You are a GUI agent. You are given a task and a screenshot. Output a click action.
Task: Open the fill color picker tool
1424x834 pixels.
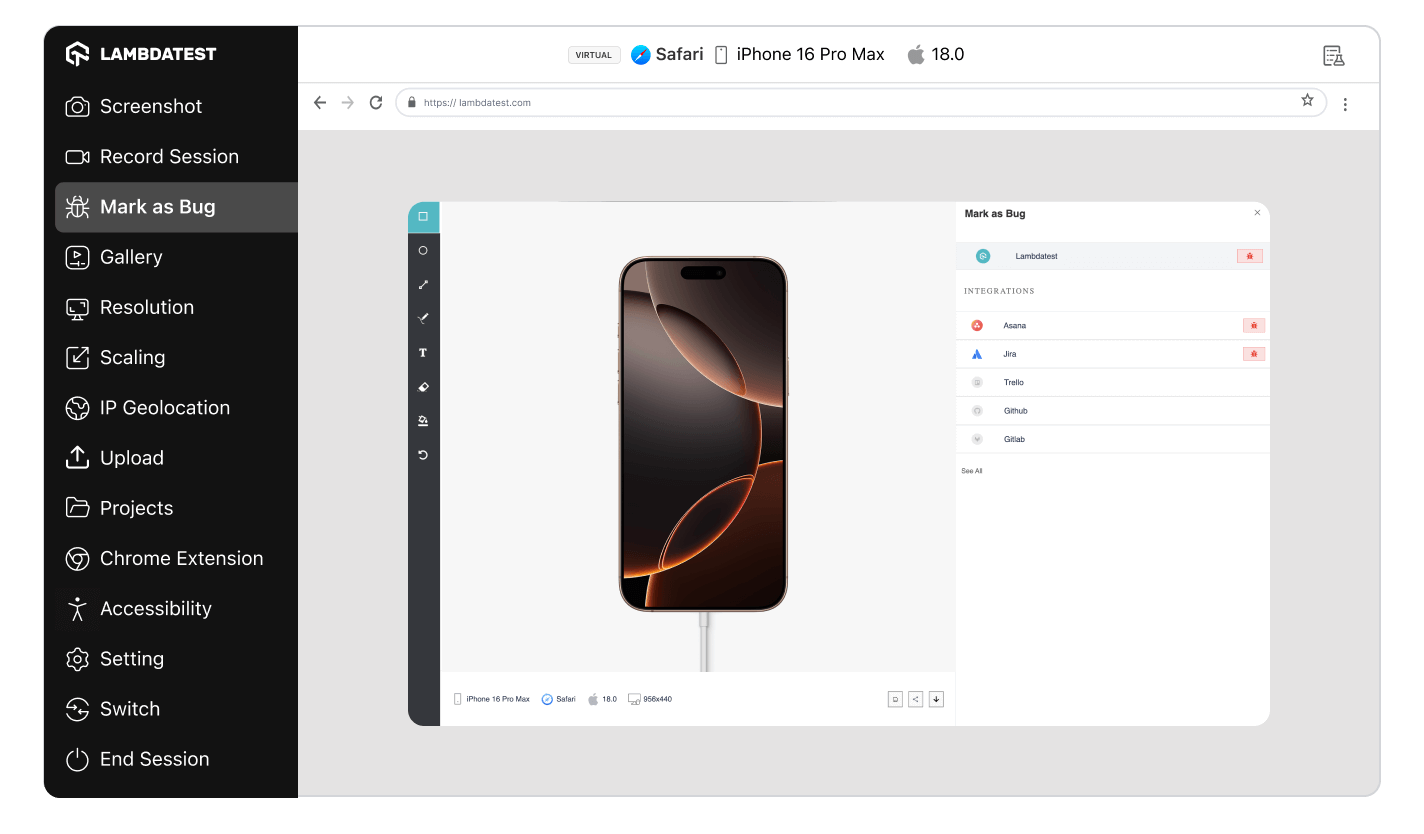[423, 421]
